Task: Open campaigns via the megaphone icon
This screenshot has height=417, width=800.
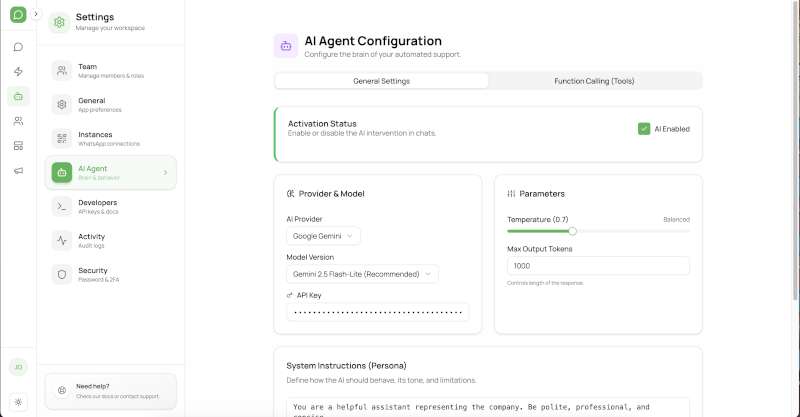Action: click(x=18, y=170)
